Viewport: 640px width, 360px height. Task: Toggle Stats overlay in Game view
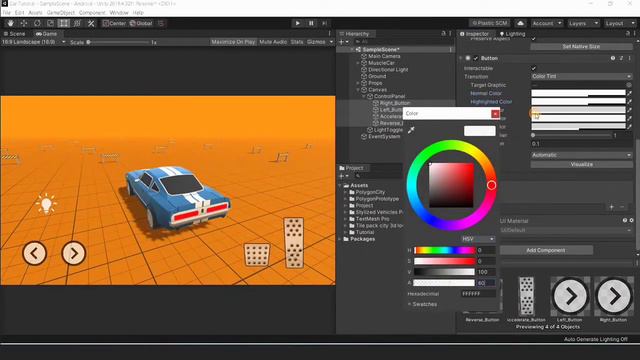[297, 42]
